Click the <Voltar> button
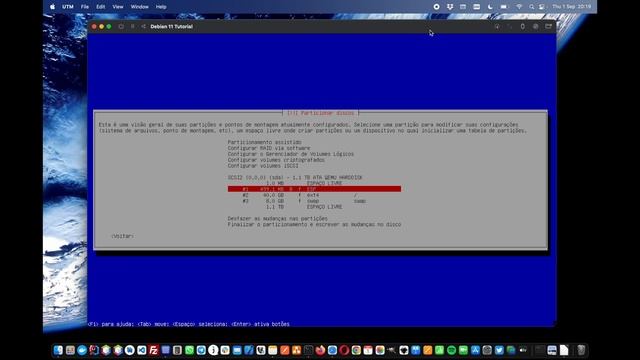The height and width of the screenshot is (360, 640). click(122, 236)
